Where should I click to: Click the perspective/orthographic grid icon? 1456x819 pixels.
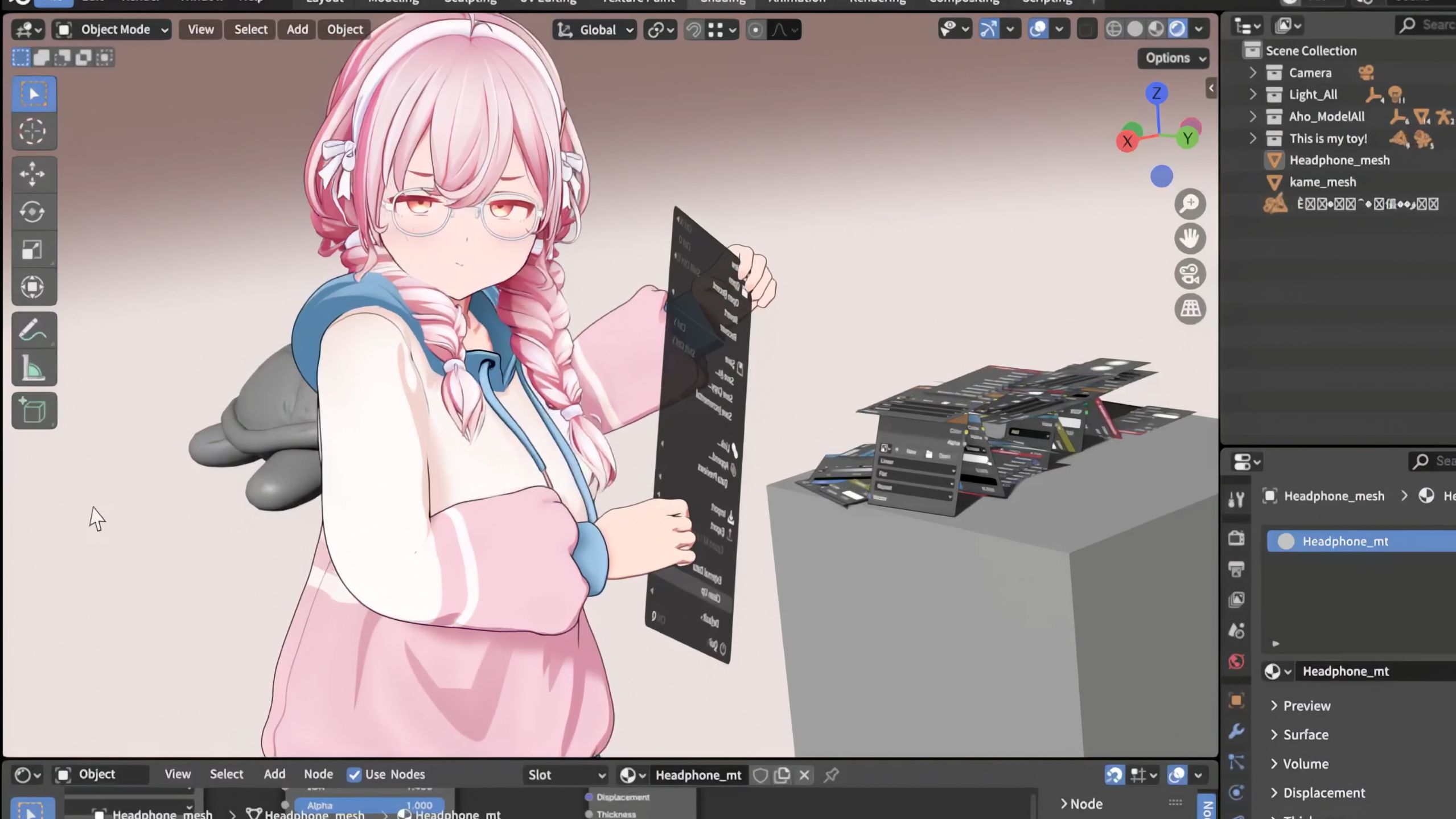point(1190,309)
